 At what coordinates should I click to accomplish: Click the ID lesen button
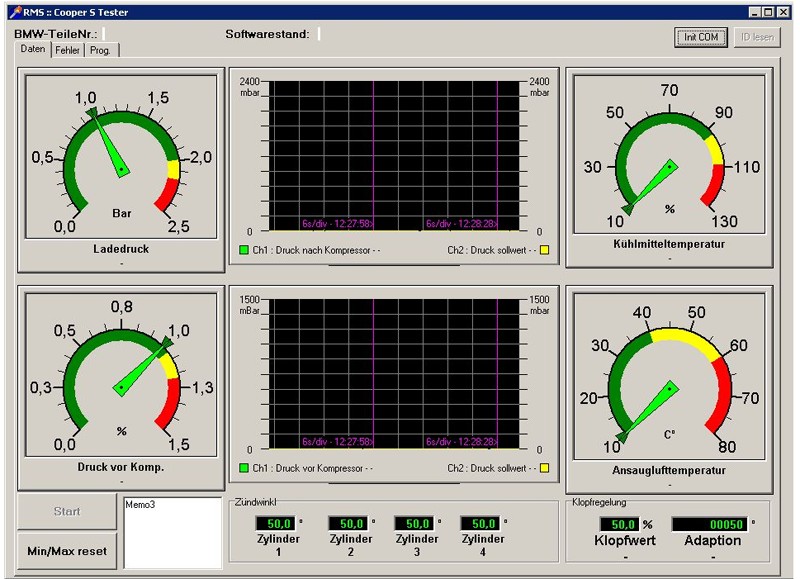pos(756,37)
